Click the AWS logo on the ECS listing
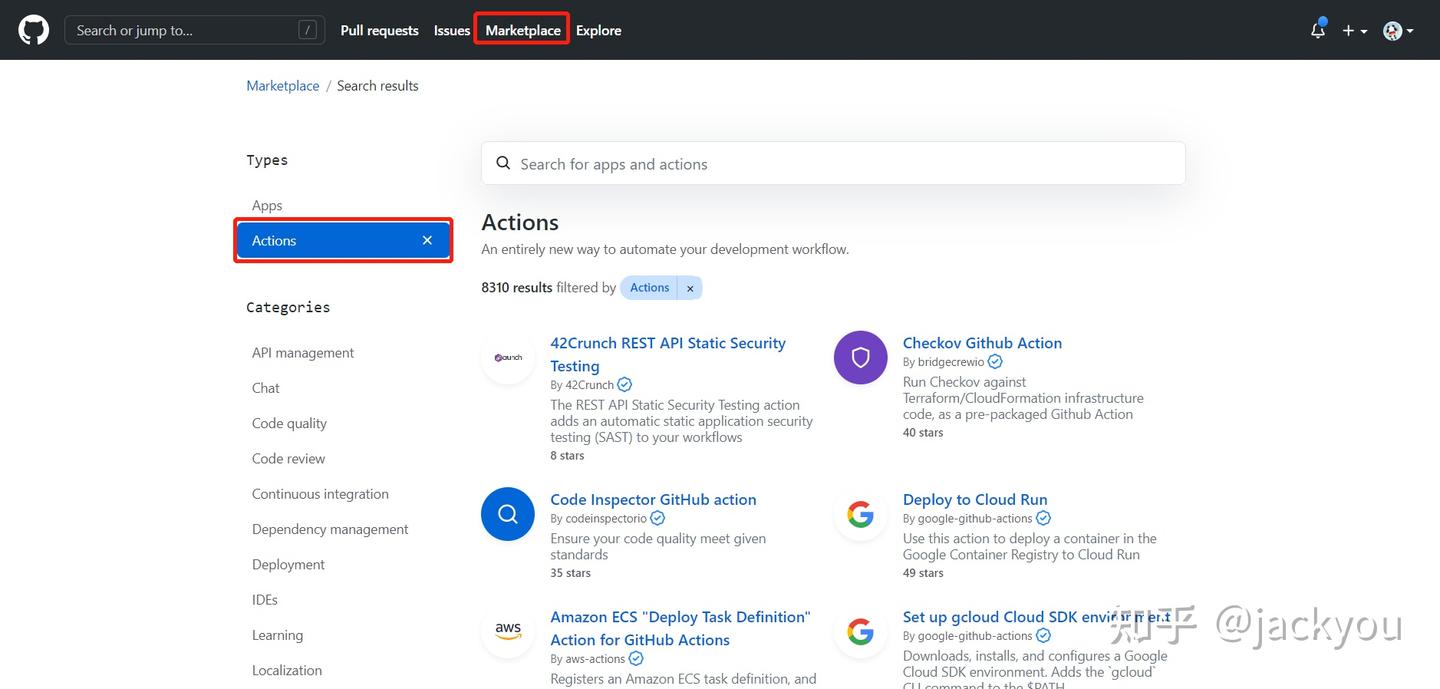 pos(507,631)
